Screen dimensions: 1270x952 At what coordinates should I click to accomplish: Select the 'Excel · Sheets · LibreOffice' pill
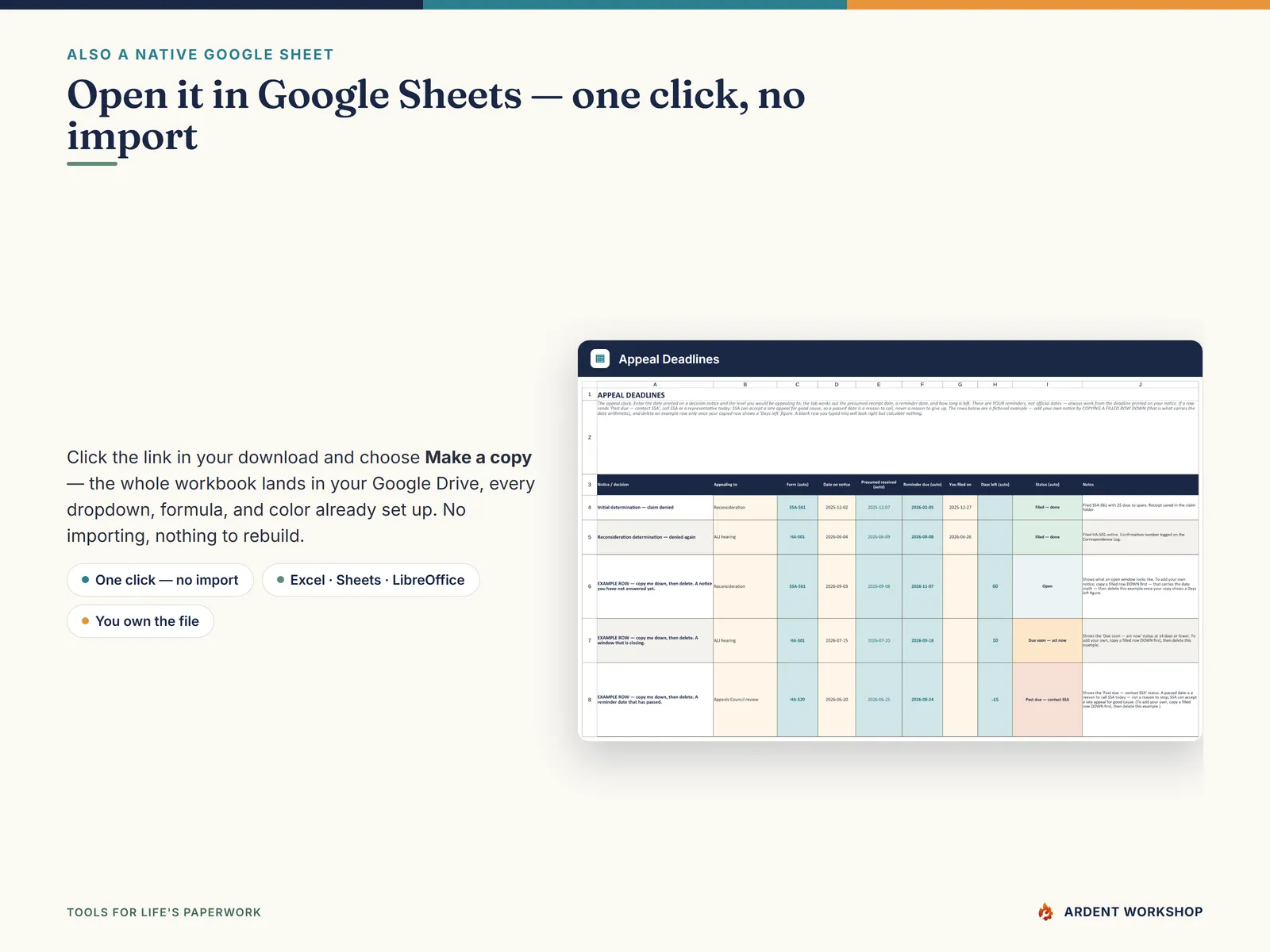371,580
